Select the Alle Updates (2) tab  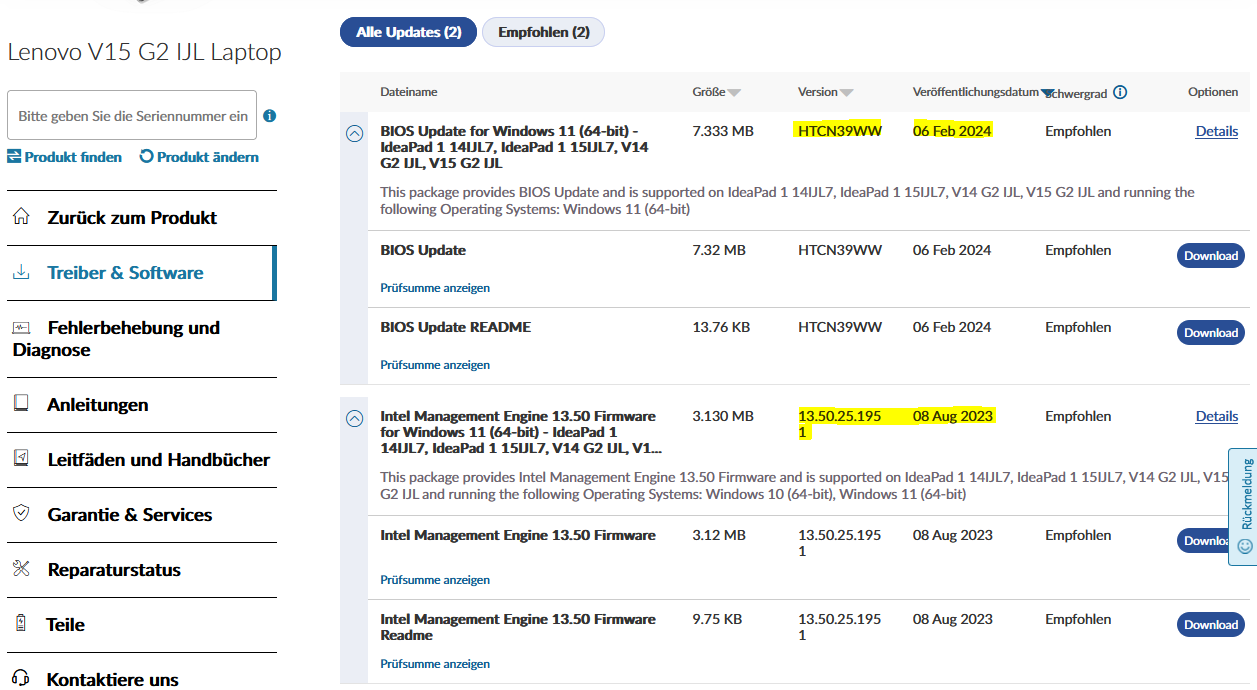click(x=409, y=32)
